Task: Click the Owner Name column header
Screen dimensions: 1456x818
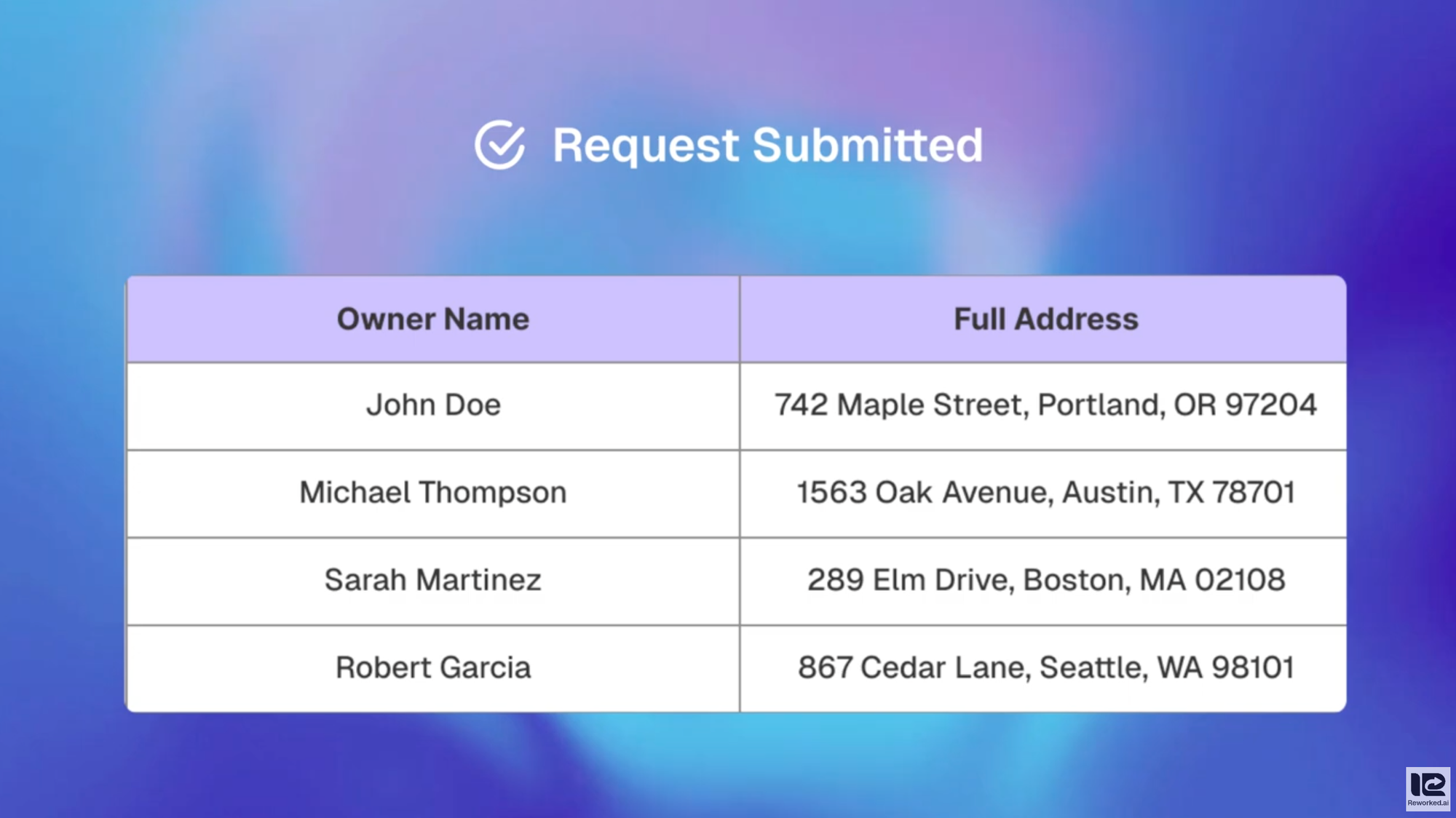Action: point(432,319)
